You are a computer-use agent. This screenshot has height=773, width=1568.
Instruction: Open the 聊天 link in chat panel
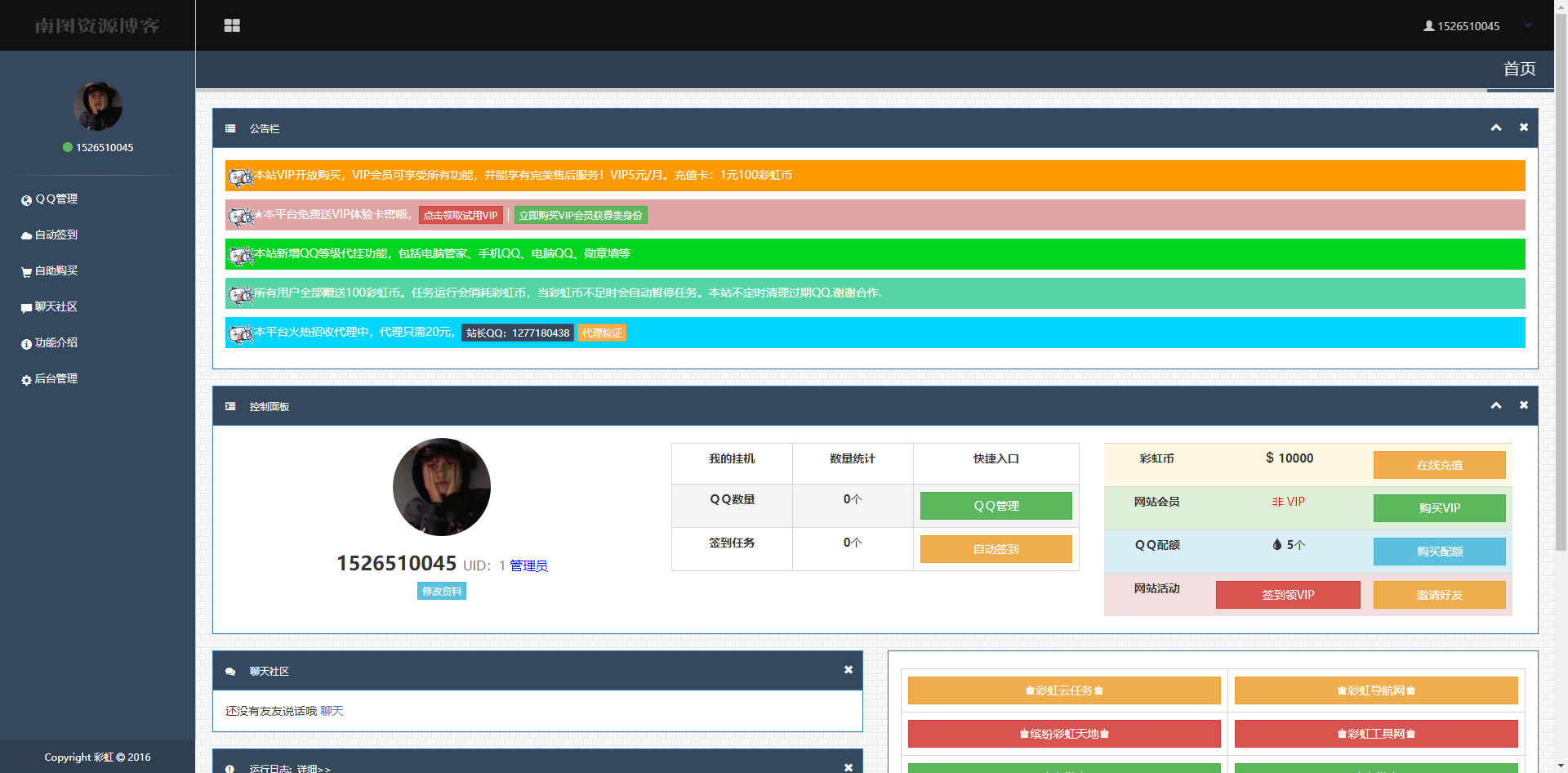point(332,712)
